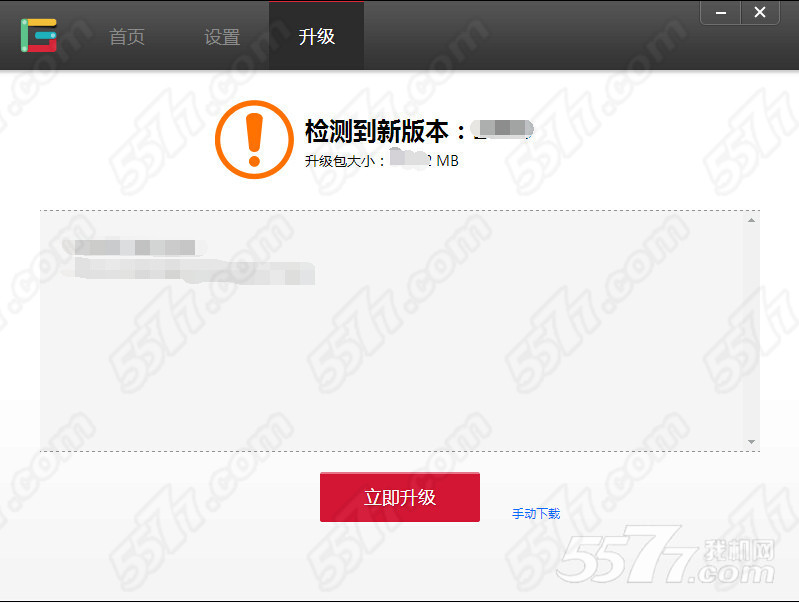Image resolution: width=799 pixels, height=603 pixels.
Task: Close the window with the X button
Action: point(760,12)
